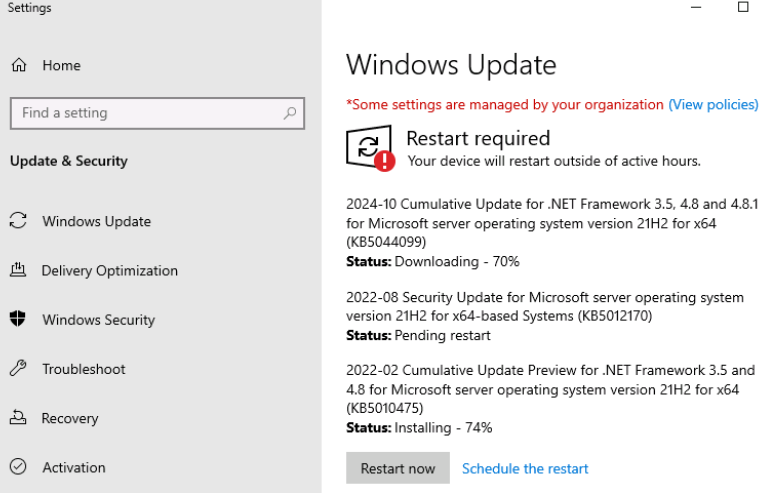Open Delivery Optimization settings
The image size is (768, 493).
coord(109,271)
